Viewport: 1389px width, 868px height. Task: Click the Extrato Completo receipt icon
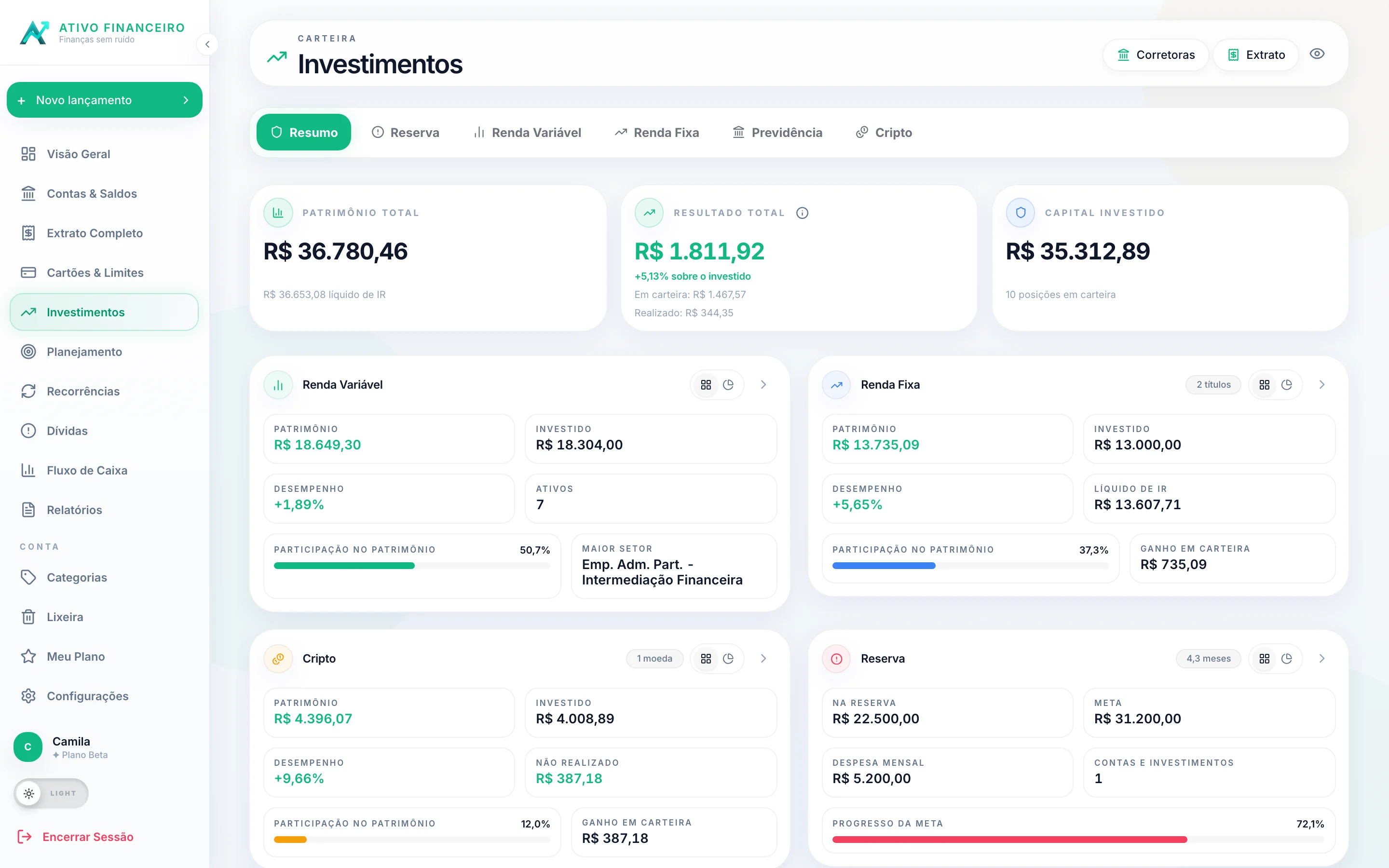(x=28, y=233)
